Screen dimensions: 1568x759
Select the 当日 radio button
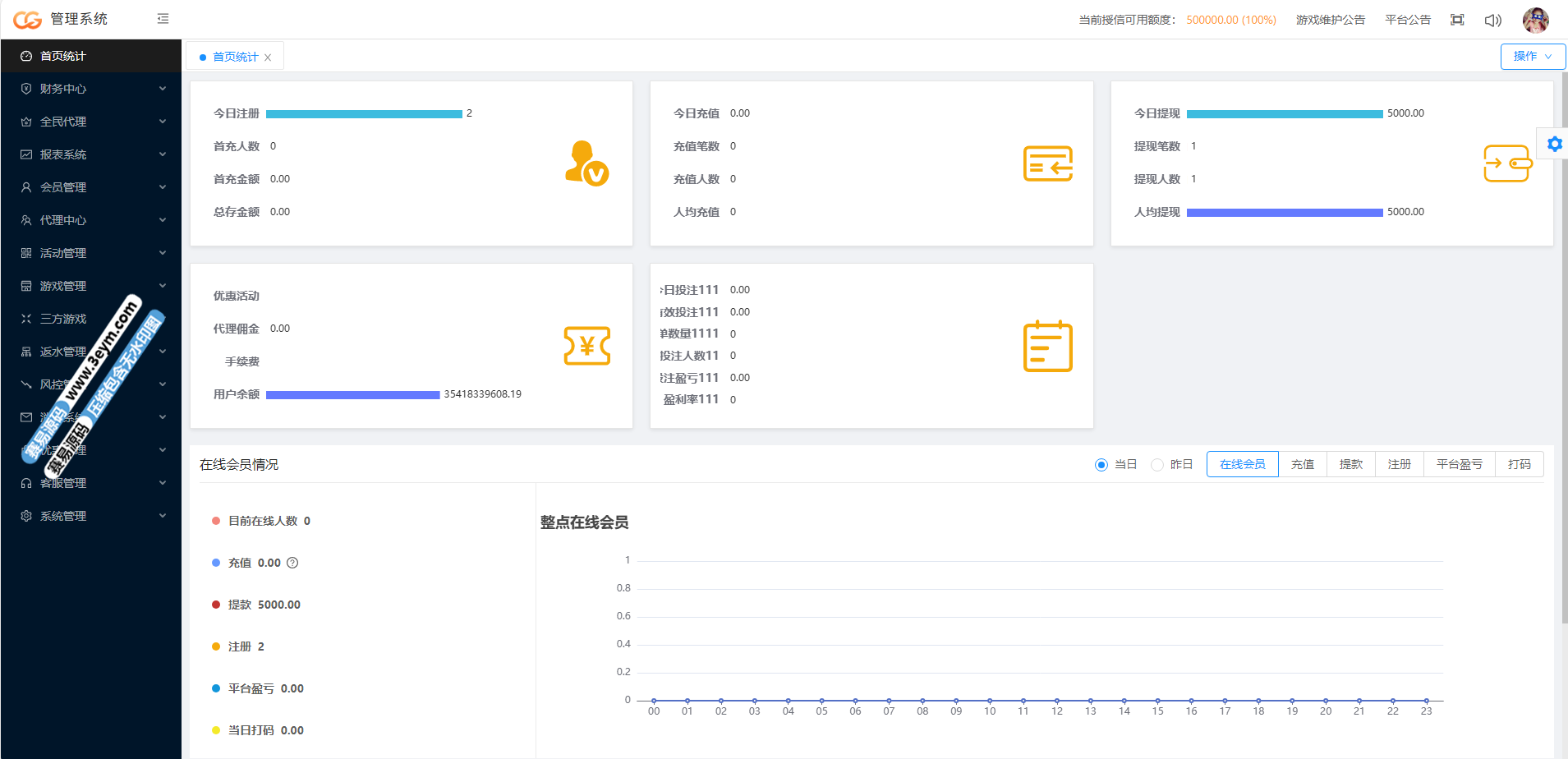click(x=1101, y=465)
